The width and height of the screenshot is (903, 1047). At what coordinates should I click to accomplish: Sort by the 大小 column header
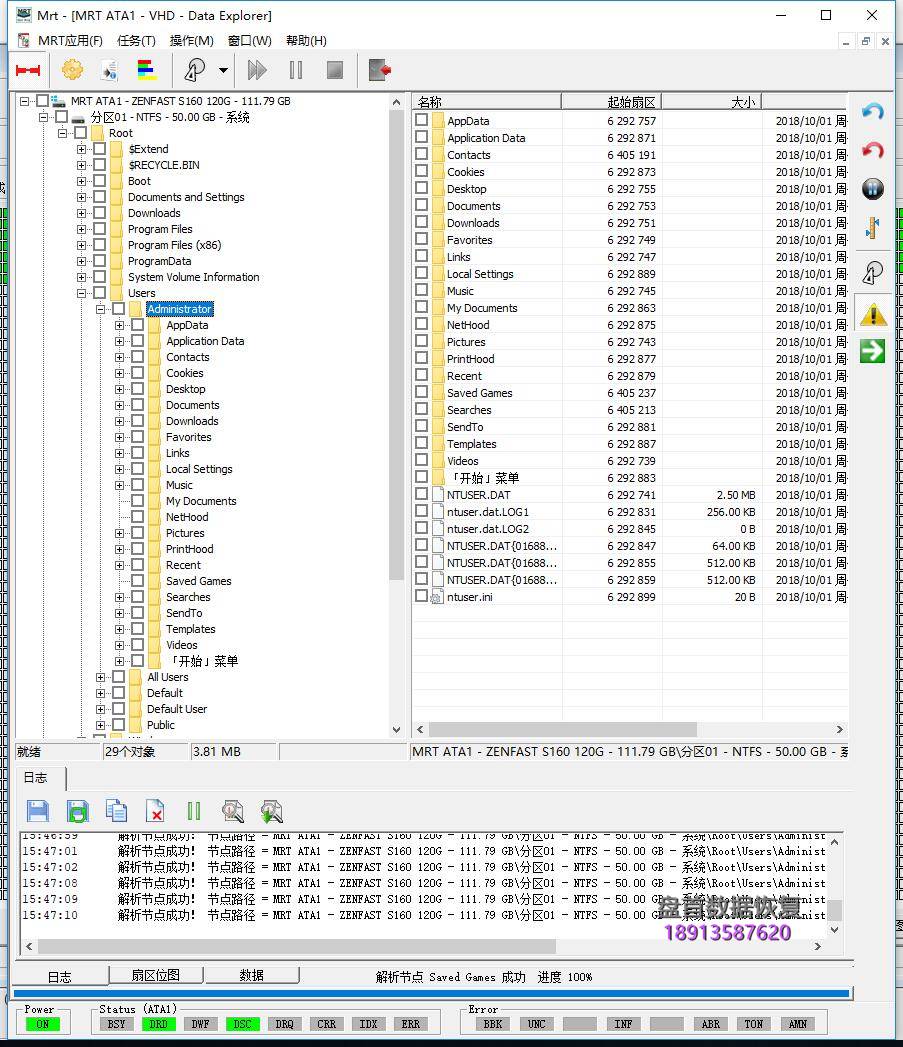click(711, 101)
